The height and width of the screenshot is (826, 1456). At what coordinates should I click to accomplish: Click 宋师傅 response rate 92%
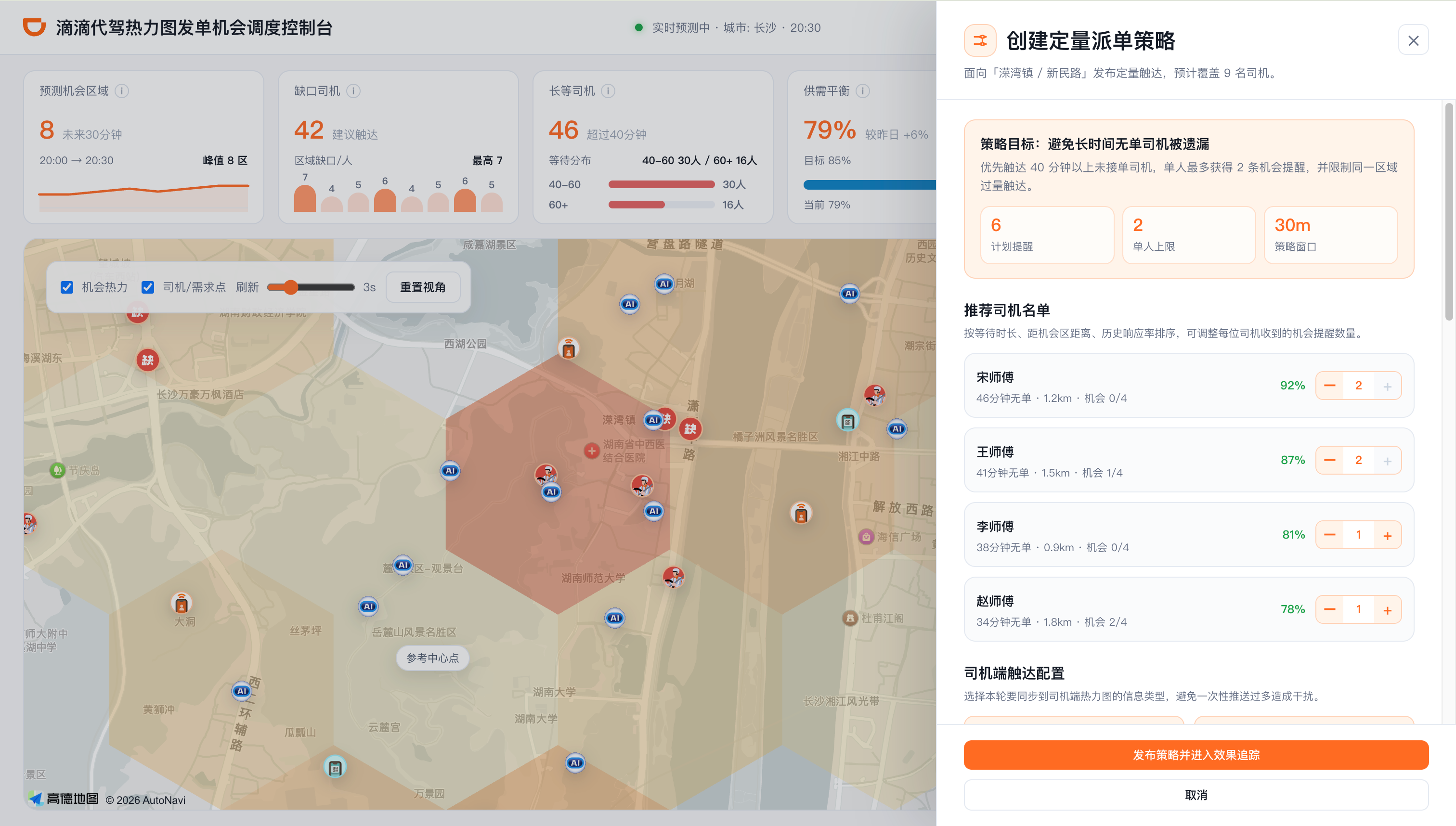(1292, 386)
